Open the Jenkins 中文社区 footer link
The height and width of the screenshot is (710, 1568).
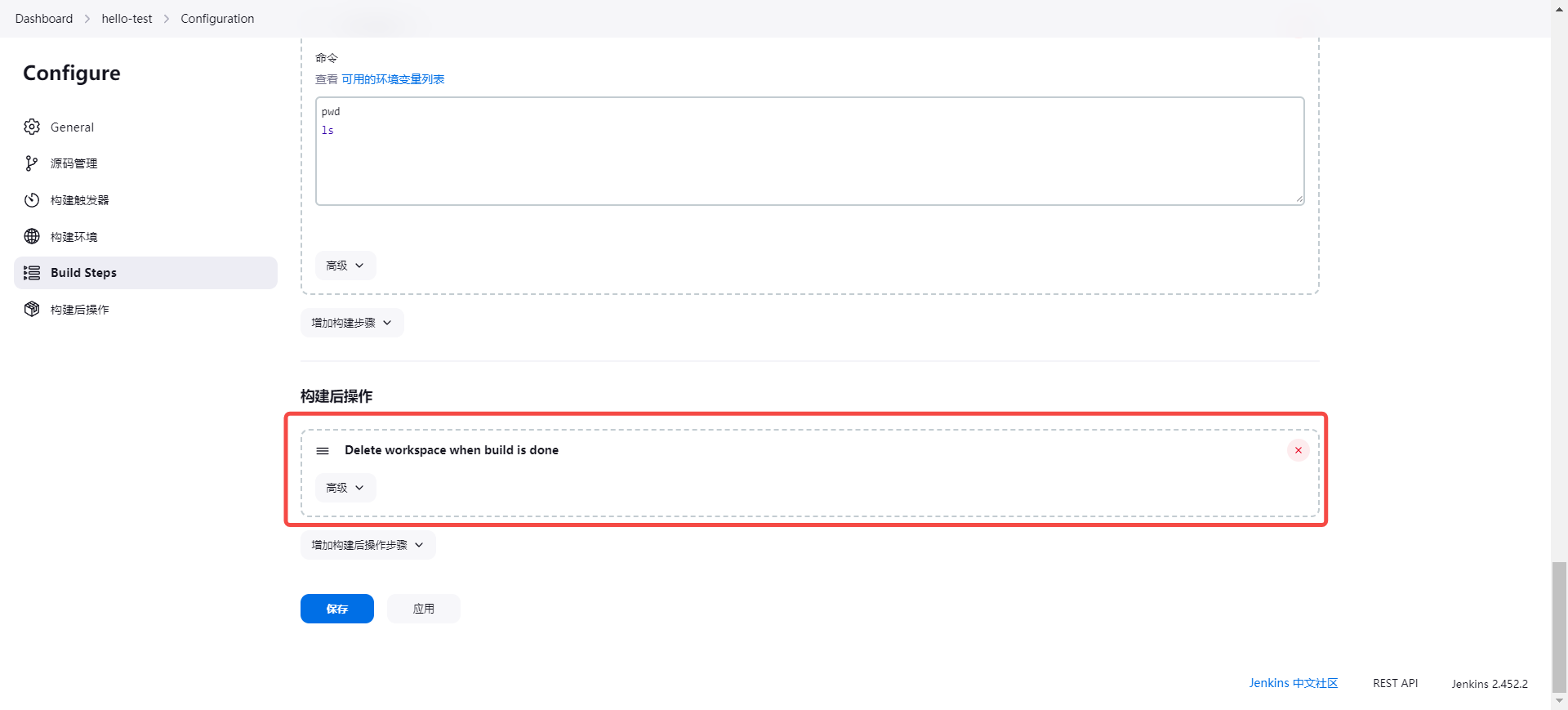point(1293,683)
